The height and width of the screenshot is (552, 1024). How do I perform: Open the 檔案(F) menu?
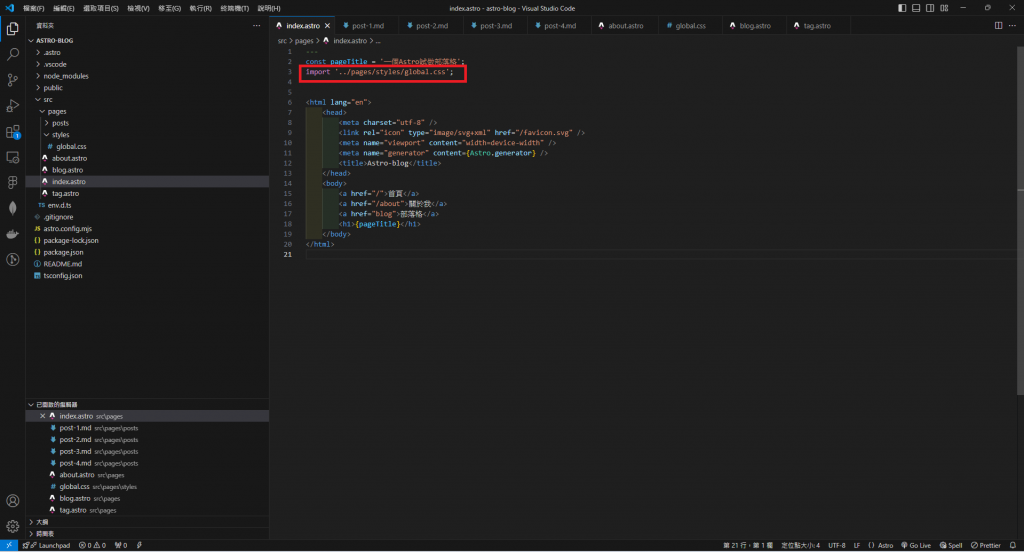(x=33, y=8)
